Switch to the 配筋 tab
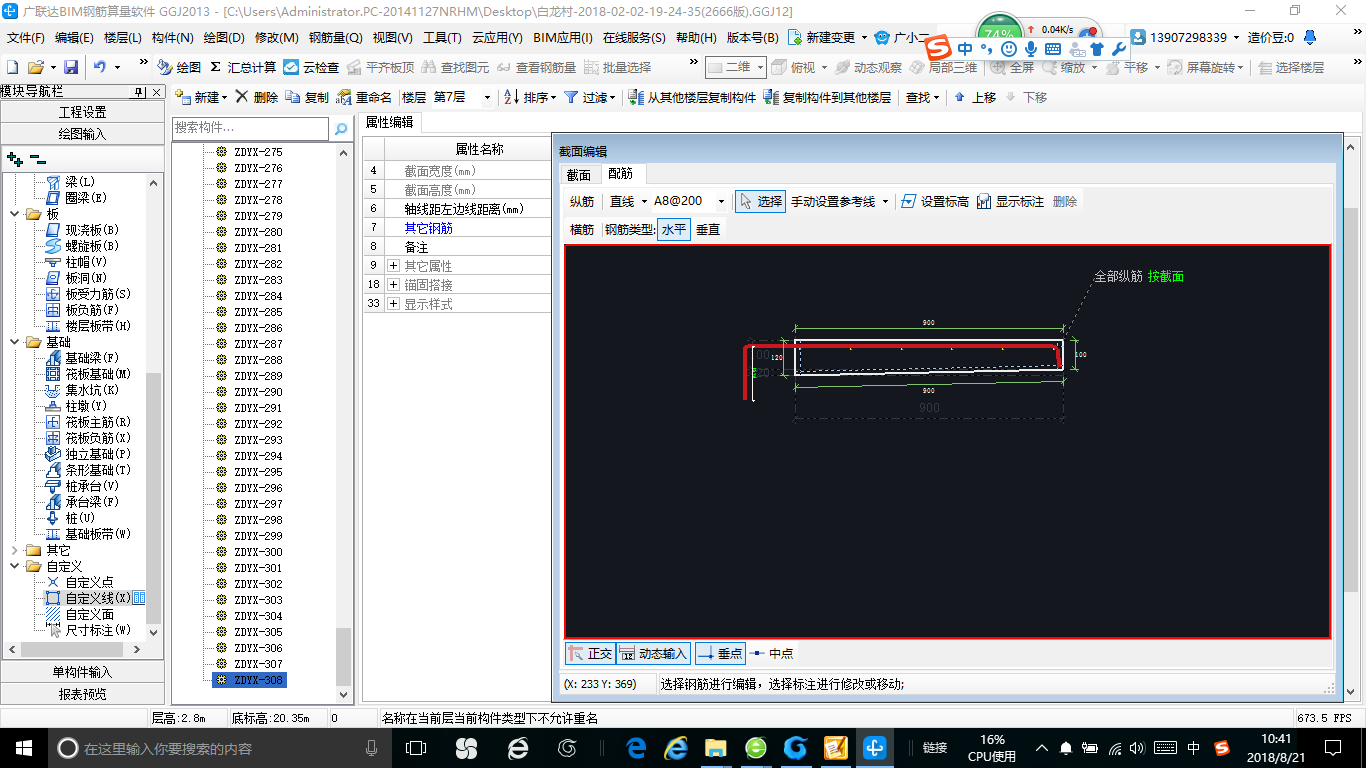The width and height of the screenshot is (1366, 768). click(621, 174)
